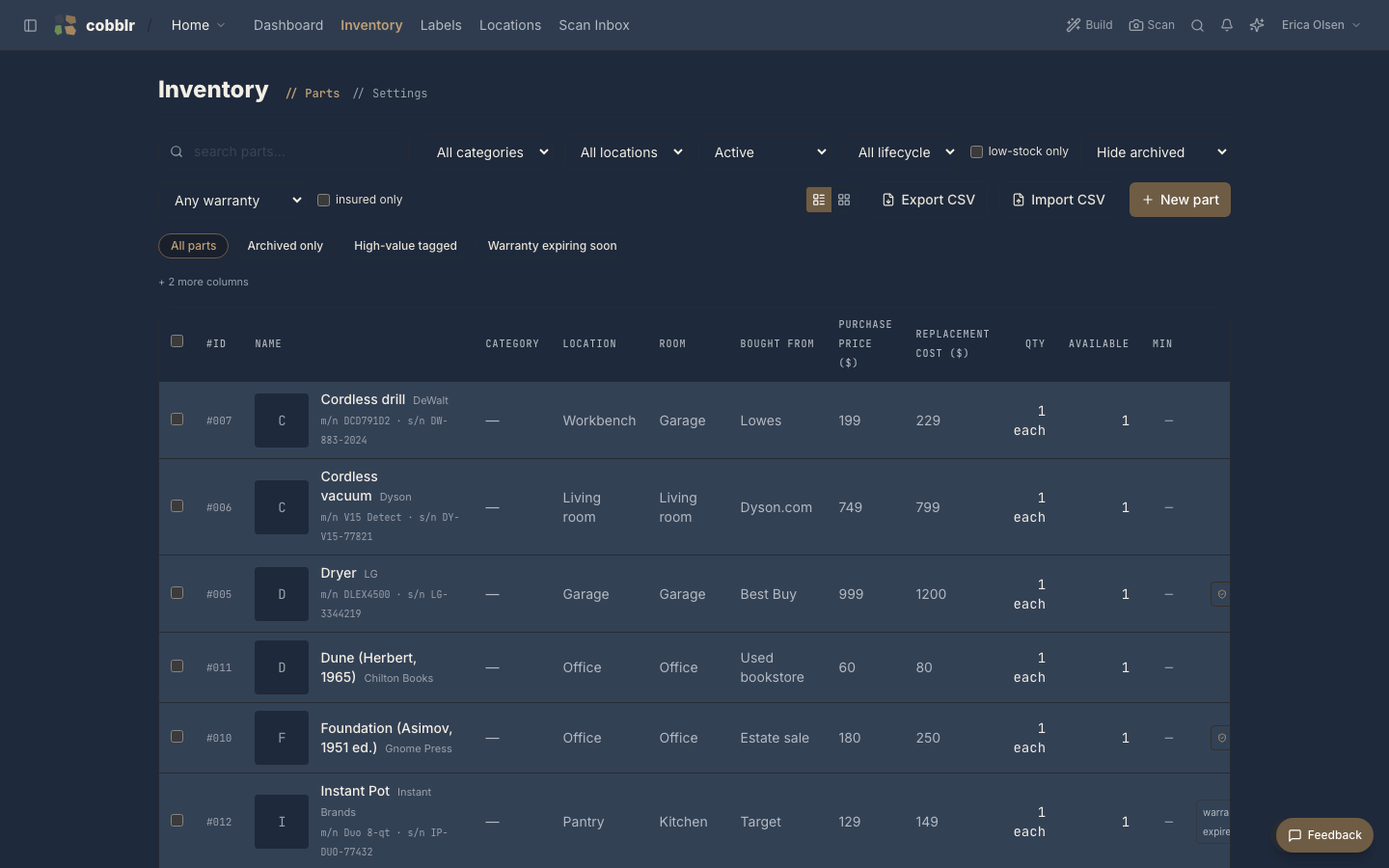Image resolution: width=1389 pixels, height=868 pixels.
Task: Click the Cordless drill thumbnail tile
Action: pyautogui.click(x=282, y=420)
